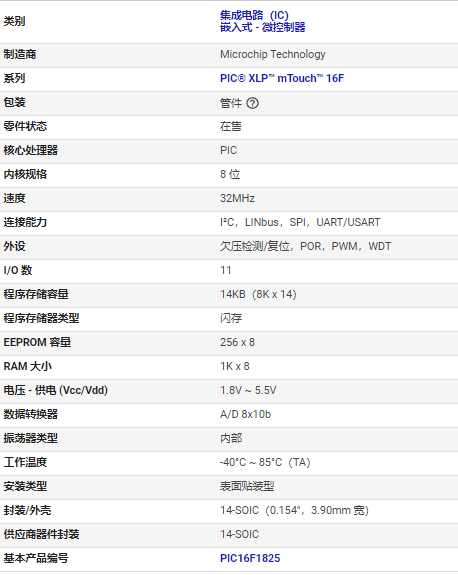The height and width of the screenshot is (575, 458).
Task: Select the 表面贴装型 mounting type value
Action: (247, 486)
